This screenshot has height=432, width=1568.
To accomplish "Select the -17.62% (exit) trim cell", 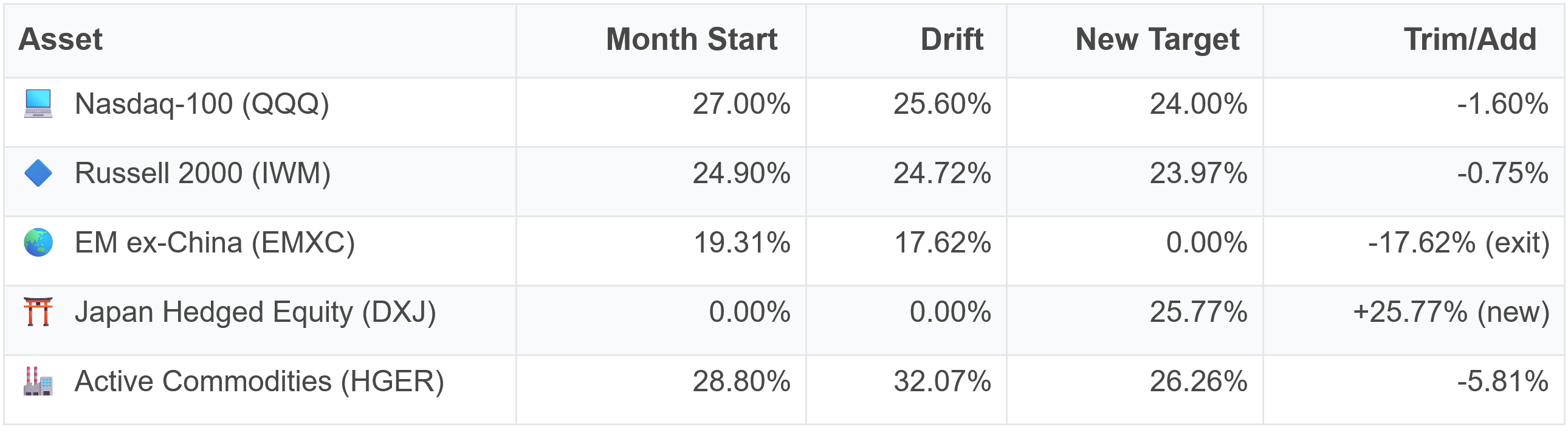I will pyautogui.click(x=1459, y=243).
